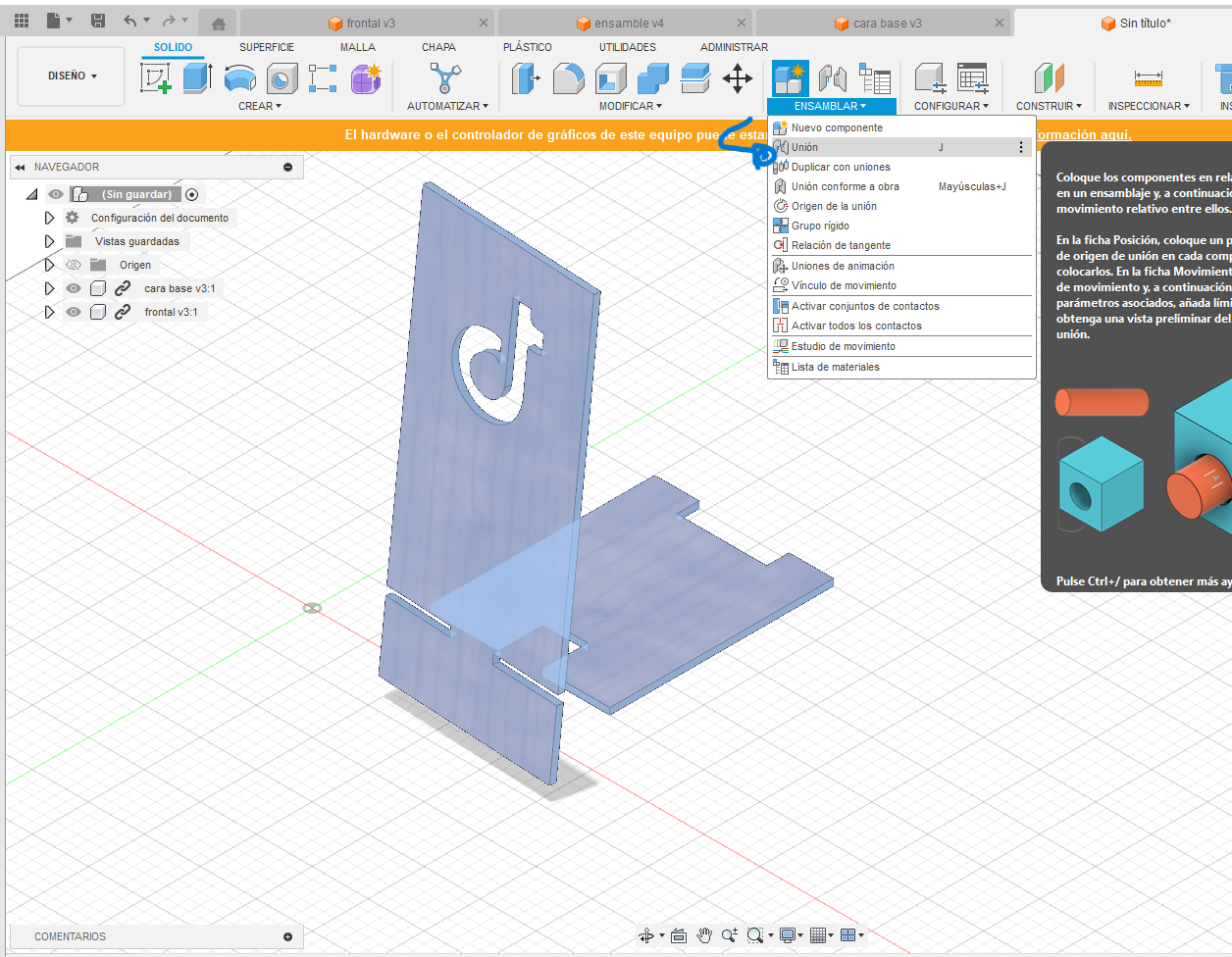Click the Look At icon in the bottom bar
The height and width of the screenshot is (957, 1232).
click(679, 935)
